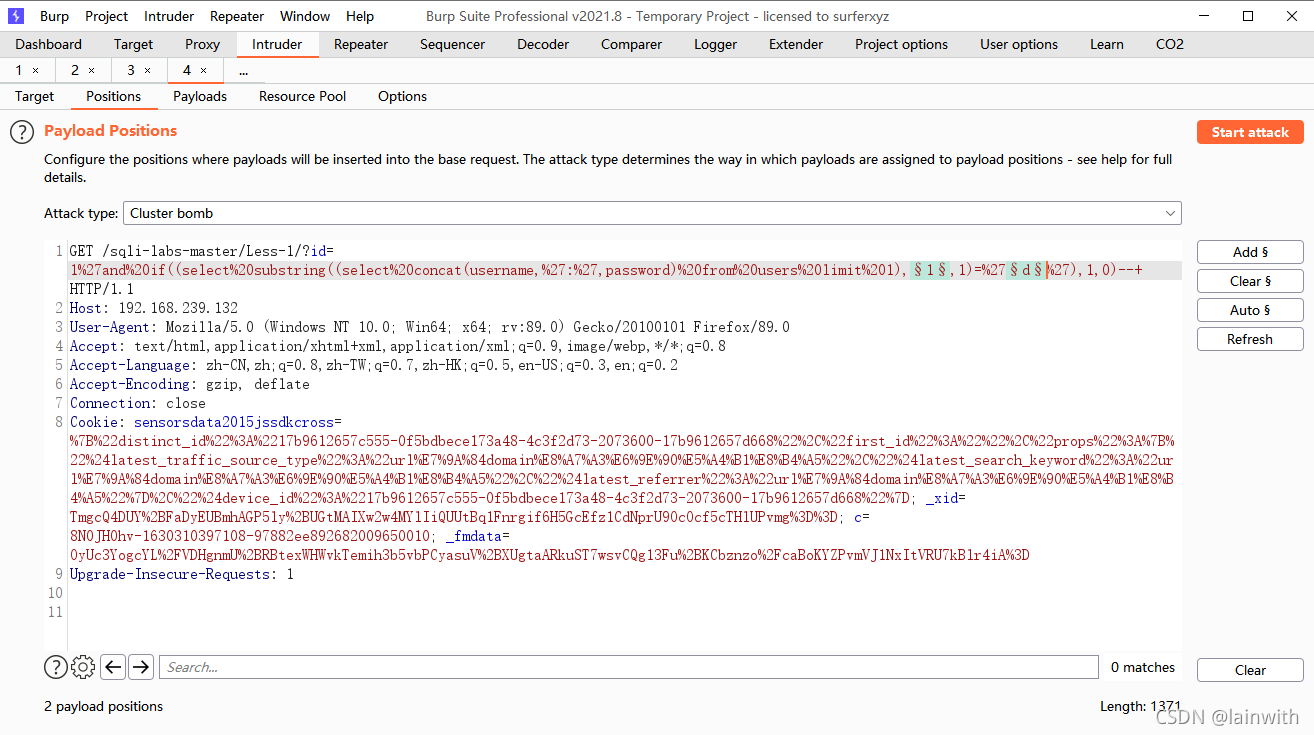Open the Positions sub-tab

[x=113, y=96]
